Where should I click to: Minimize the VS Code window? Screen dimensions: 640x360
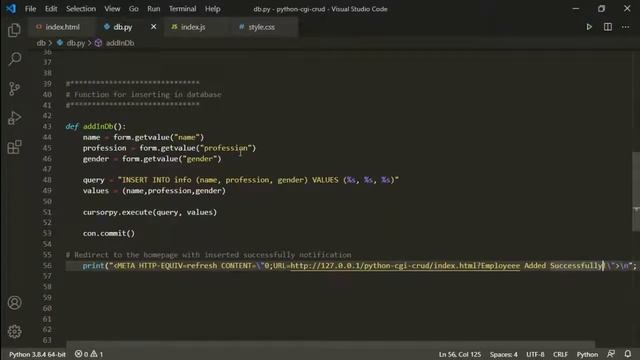pos(576,9)
